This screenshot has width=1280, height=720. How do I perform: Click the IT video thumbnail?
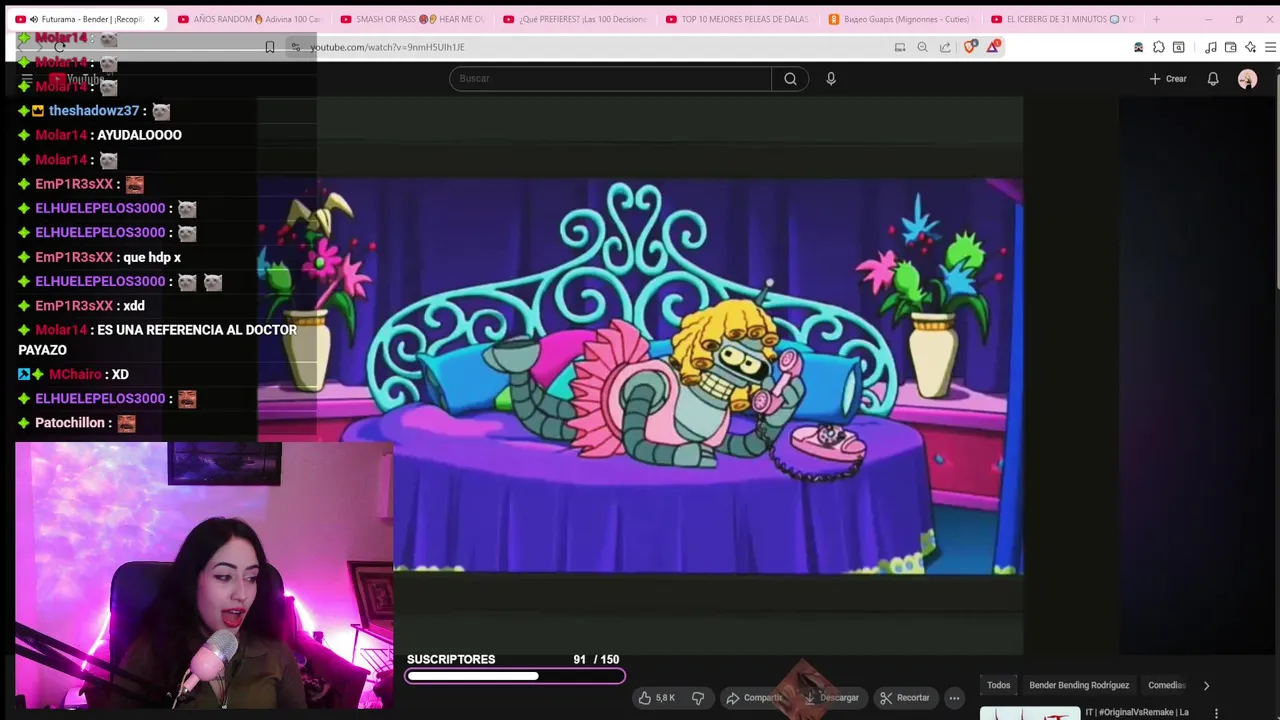point(1030,713)
